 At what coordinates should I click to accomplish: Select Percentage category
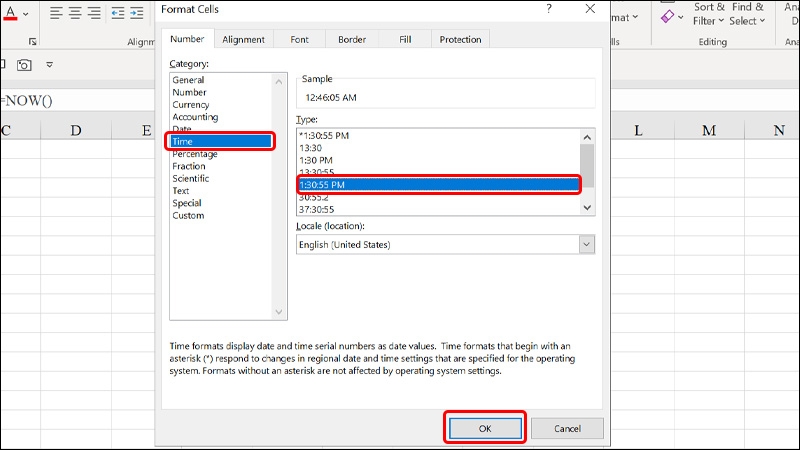[195, 154]
